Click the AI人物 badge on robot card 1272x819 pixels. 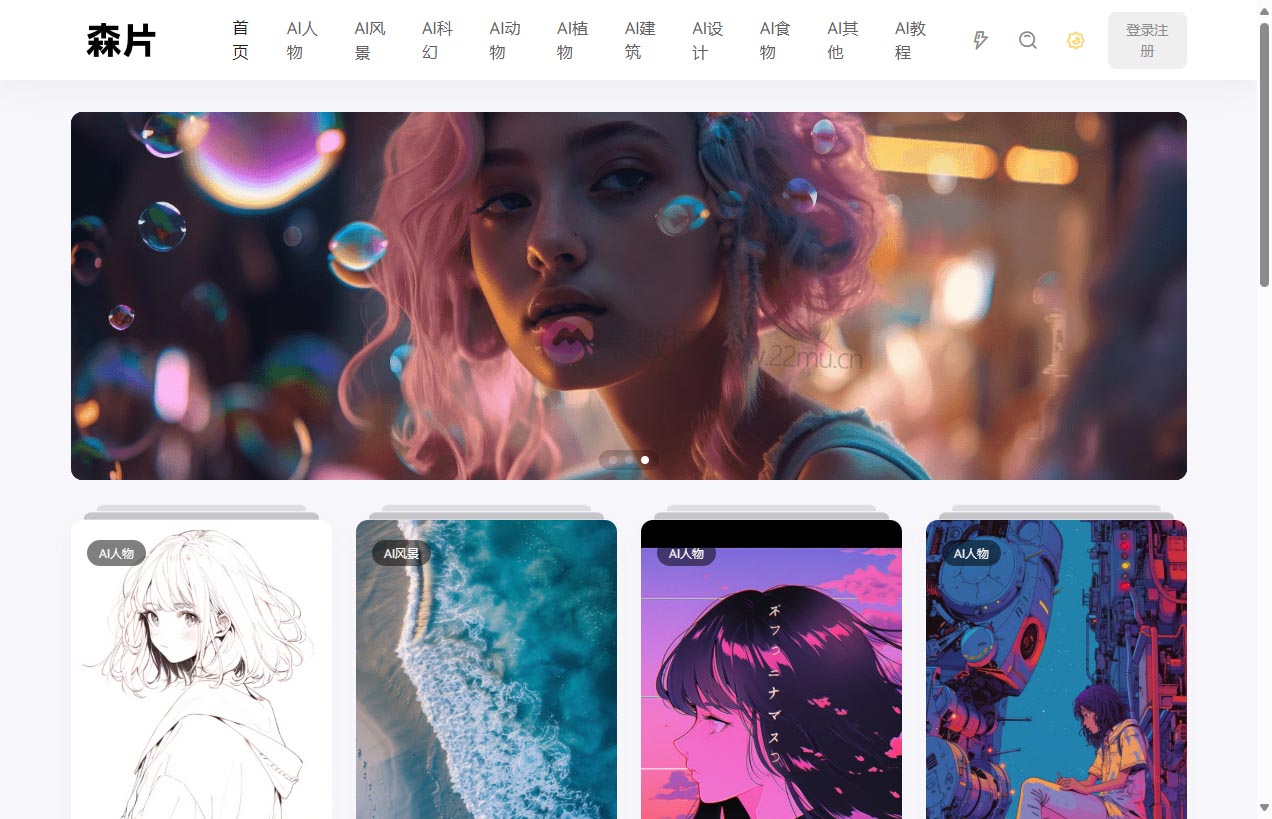(x=971, y=553)
